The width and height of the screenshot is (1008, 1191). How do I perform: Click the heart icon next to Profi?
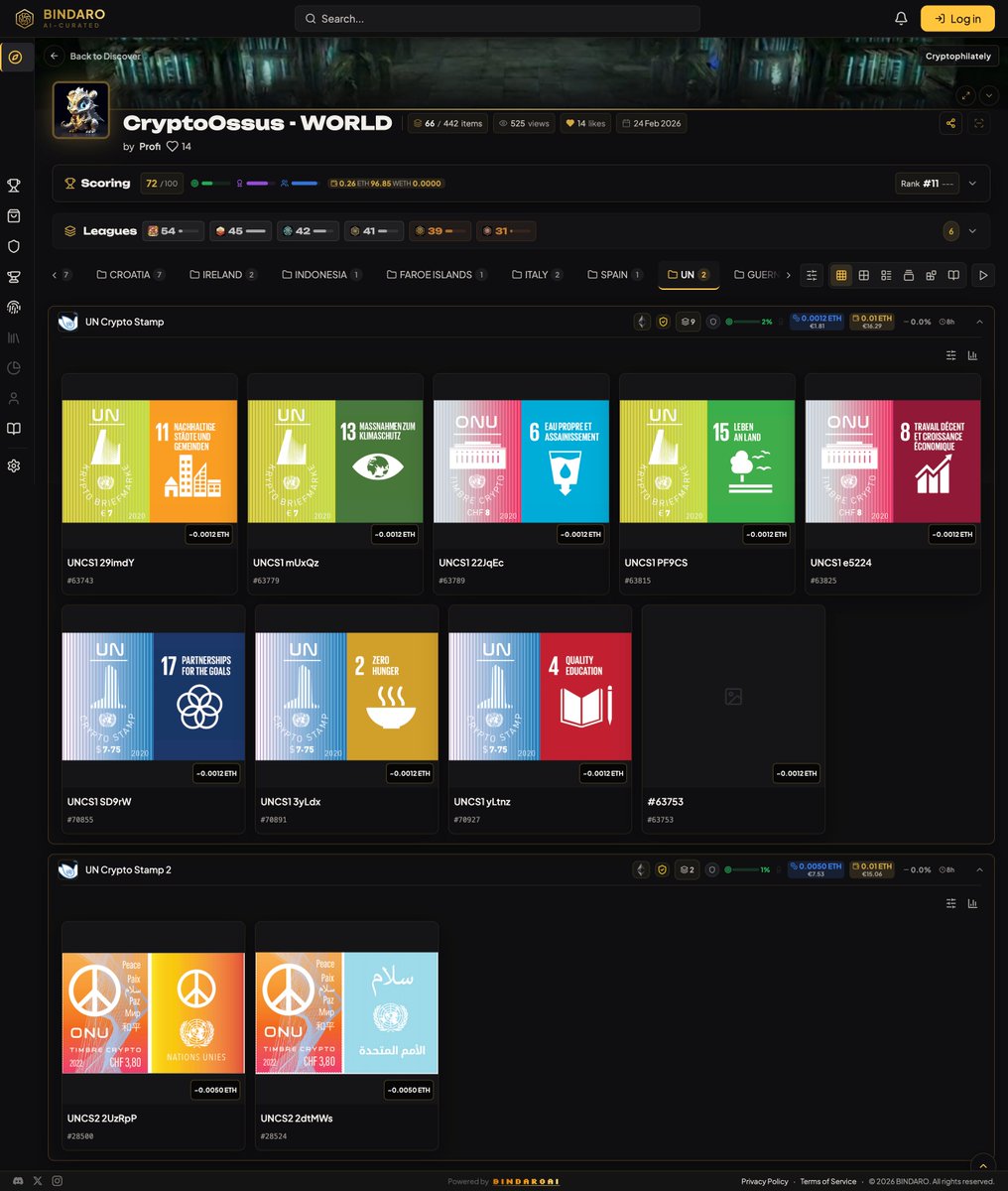pyautogui.click(x=172, y=146)
